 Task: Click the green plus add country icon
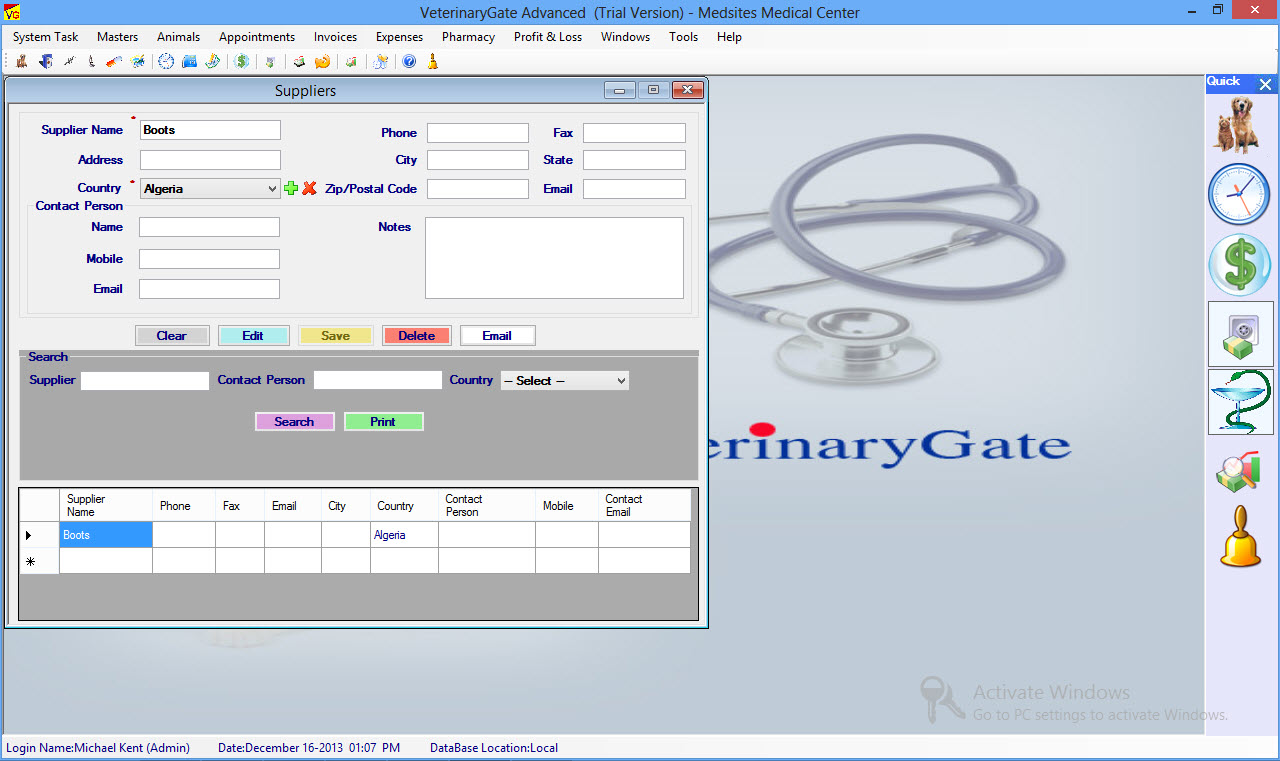pyautogui.click(x=291, y=188)
